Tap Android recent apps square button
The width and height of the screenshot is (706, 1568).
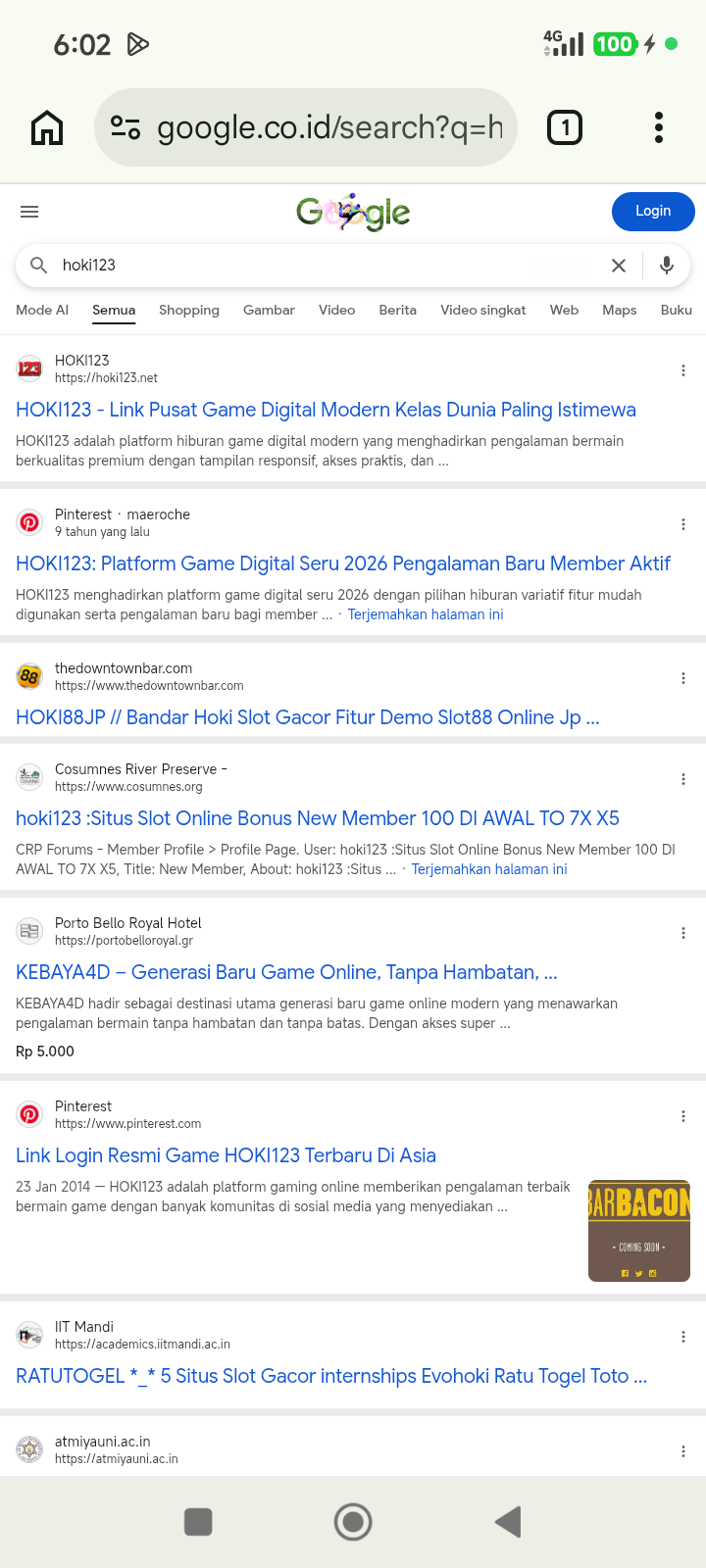click(x=198, y=1522)
